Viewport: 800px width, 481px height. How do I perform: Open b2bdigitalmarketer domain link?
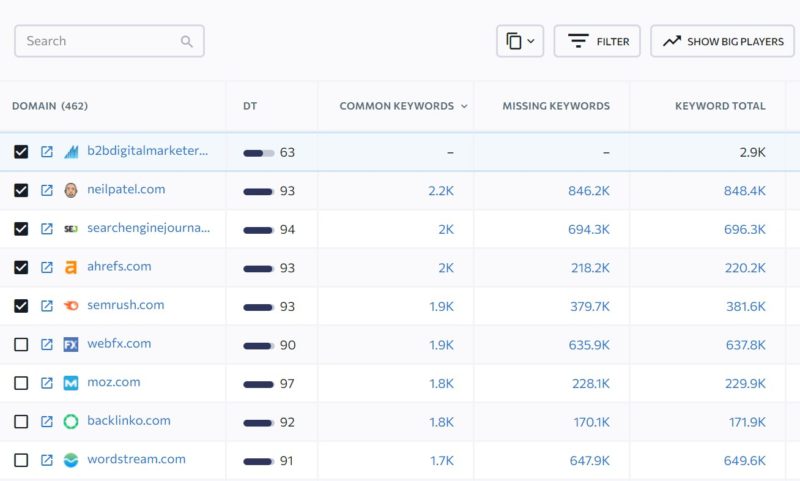pos(147,151)
